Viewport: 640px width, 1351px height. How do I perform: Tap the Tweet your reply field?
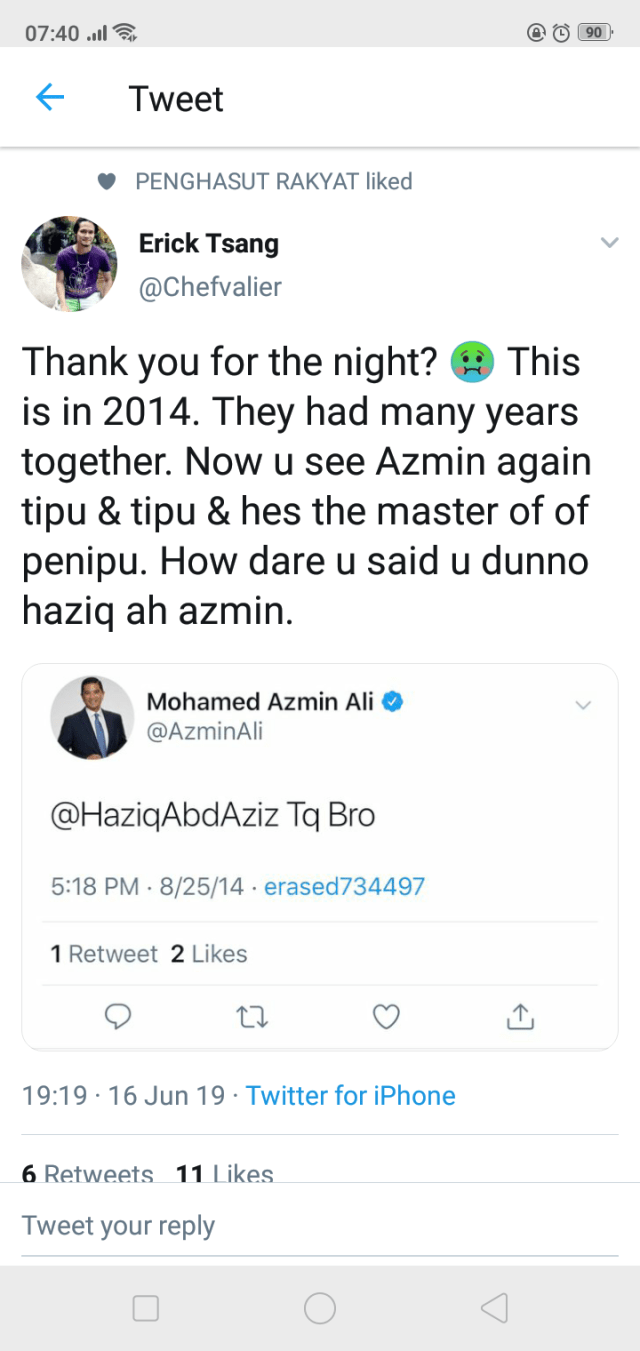[x=320, y=1226]
